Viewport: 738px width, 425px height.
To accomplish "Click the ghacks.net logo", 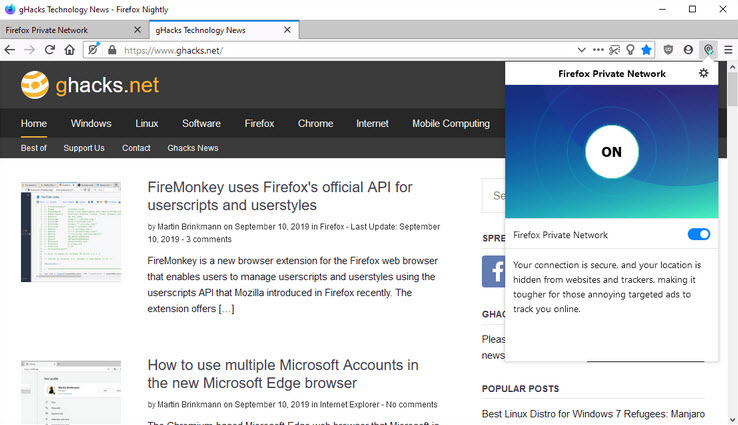I will tap(90, 85).
